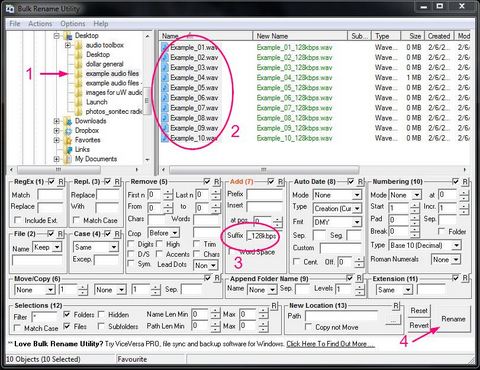This screenshot has width=480, height=370.
Task: Click the Dropbox folder icon in tree
Action: [x=68, y=131]
